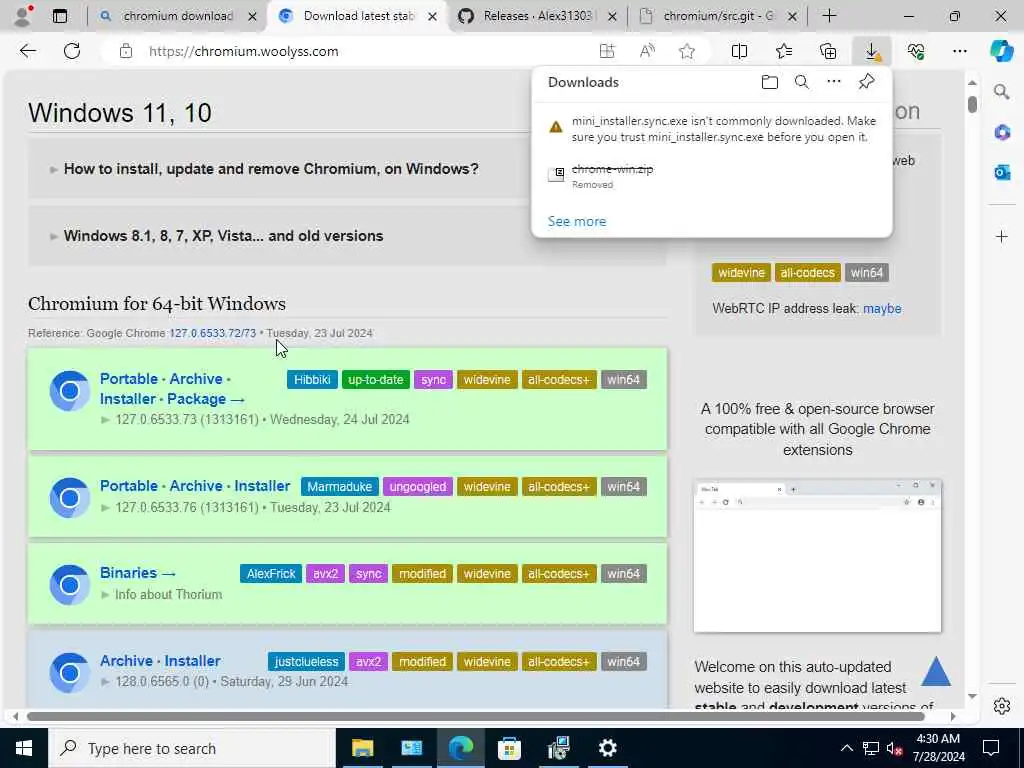Click the Hibbiki tag

312,379
